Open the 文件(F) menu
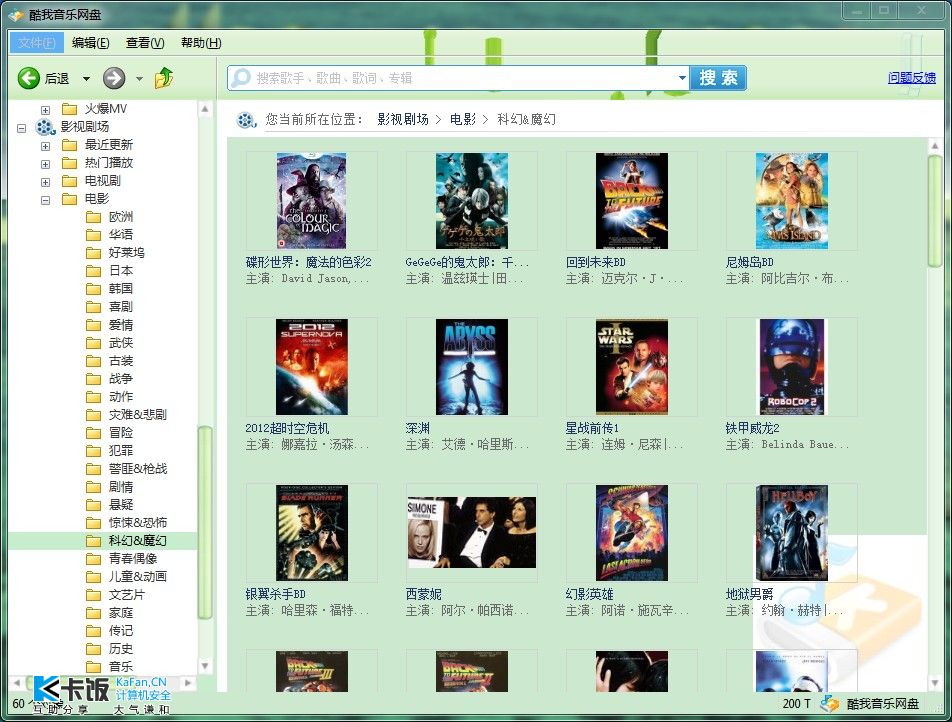The height and width of the screenshot is (722, 952). pyautogui.click(x=36, y=43)
